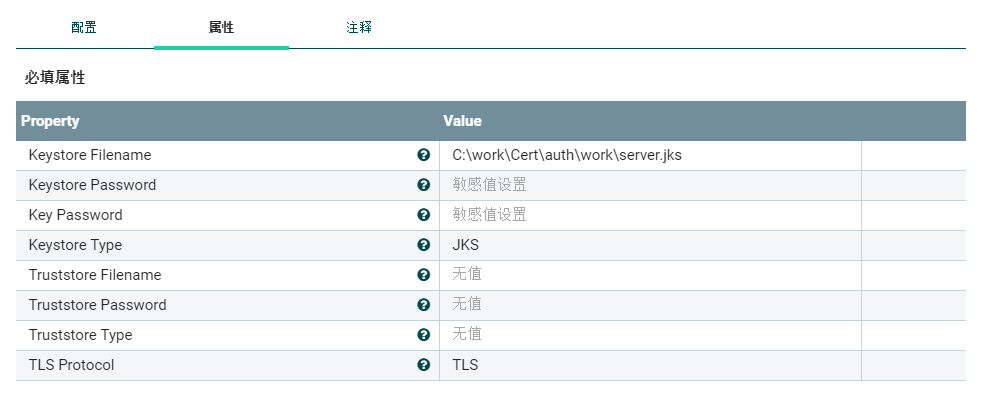The image size is (983, 397).
Task: Click the TLS Protocol property name
Action: pyautogui.click(x=71, y=364)
